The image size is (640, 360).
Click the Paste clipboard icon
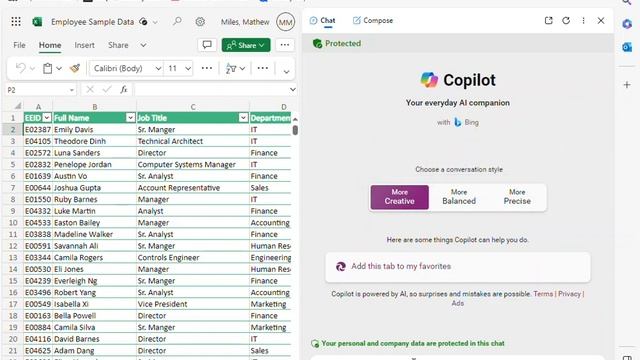point(48,68)
